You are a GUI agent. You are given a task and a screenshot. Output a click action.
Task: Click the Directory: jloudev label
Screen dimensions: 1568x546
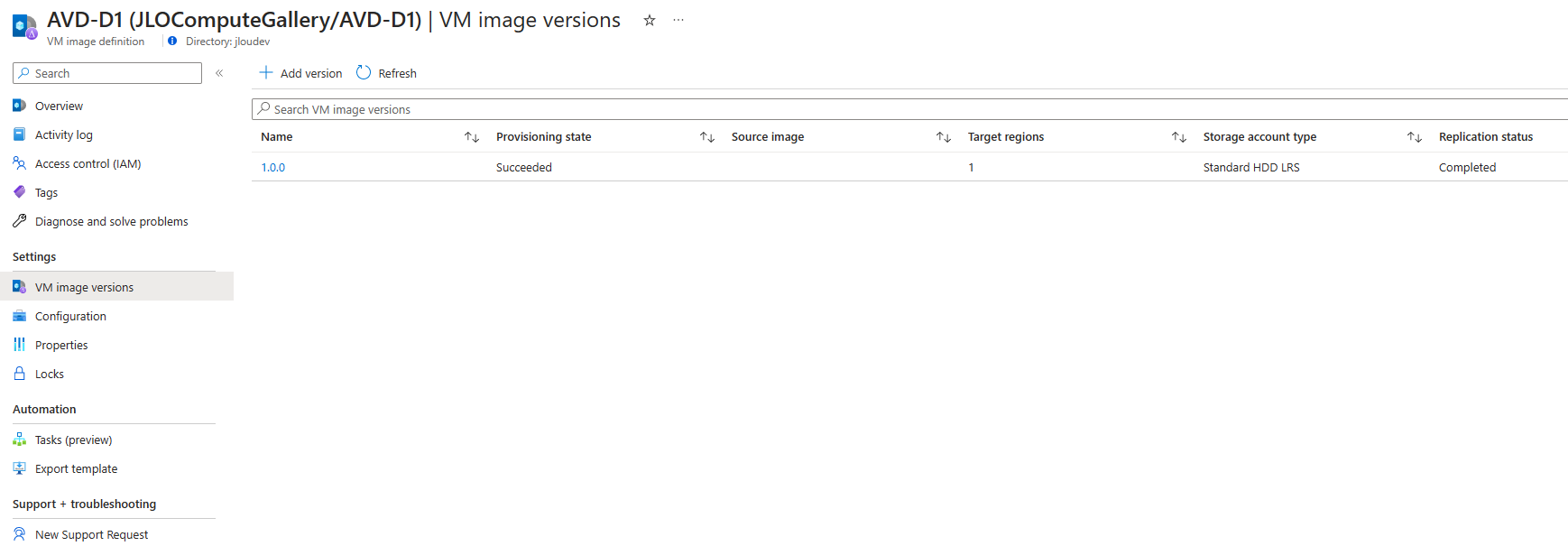(227, 41)
